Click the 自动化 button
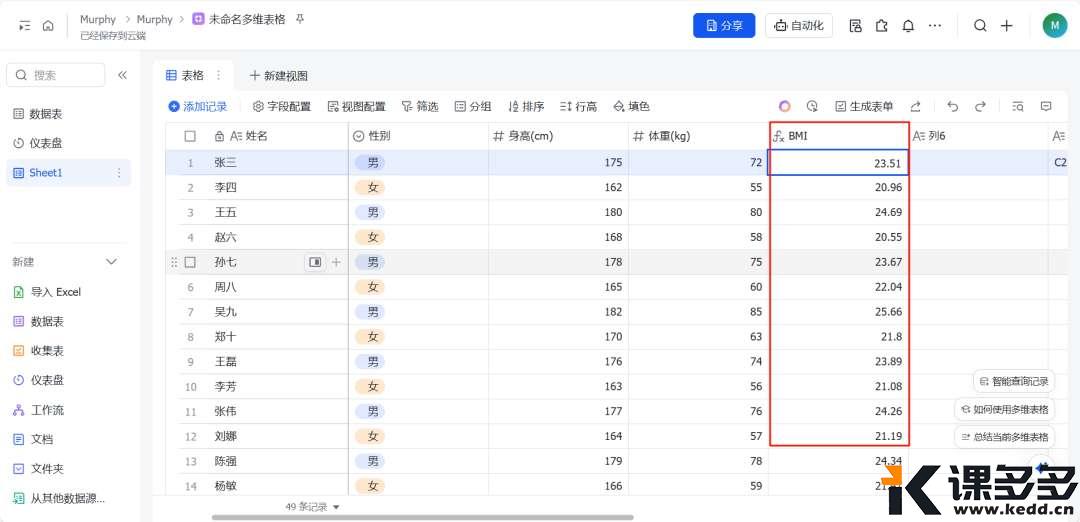1080x522 pixels. (x=799, y=25)
